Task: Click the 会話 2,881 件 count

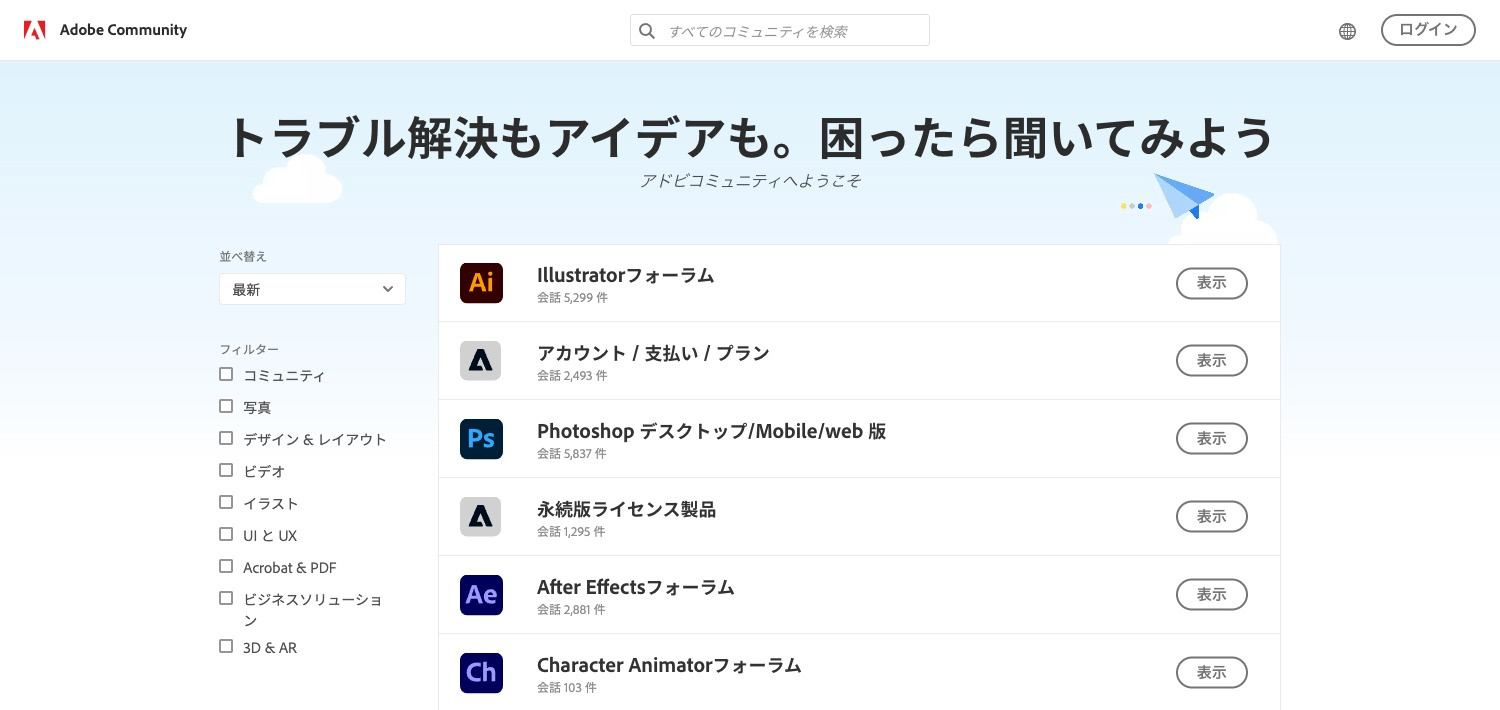Action: pos(571,610)
